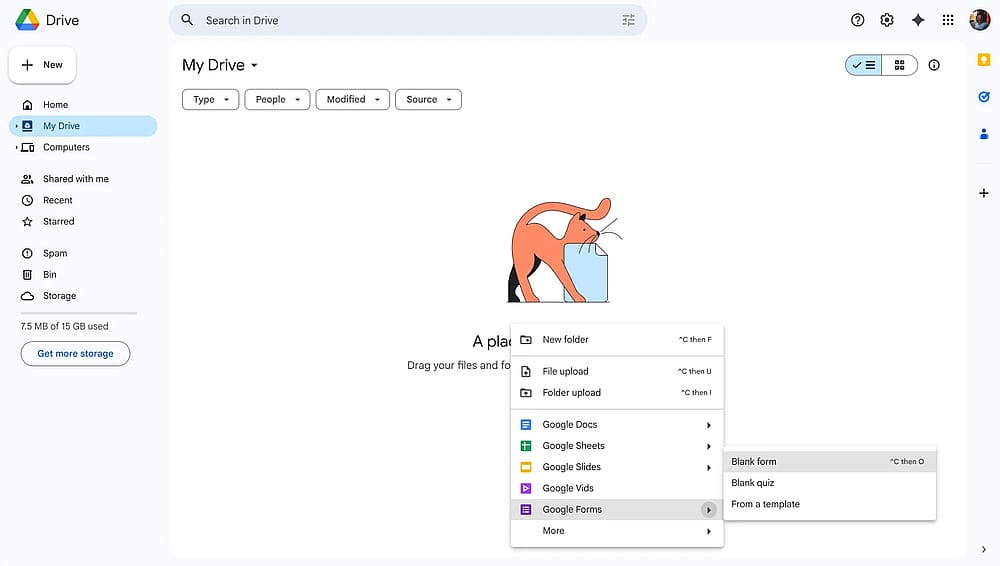Click the Folder upload icon in menu

[x=526, y=393]
